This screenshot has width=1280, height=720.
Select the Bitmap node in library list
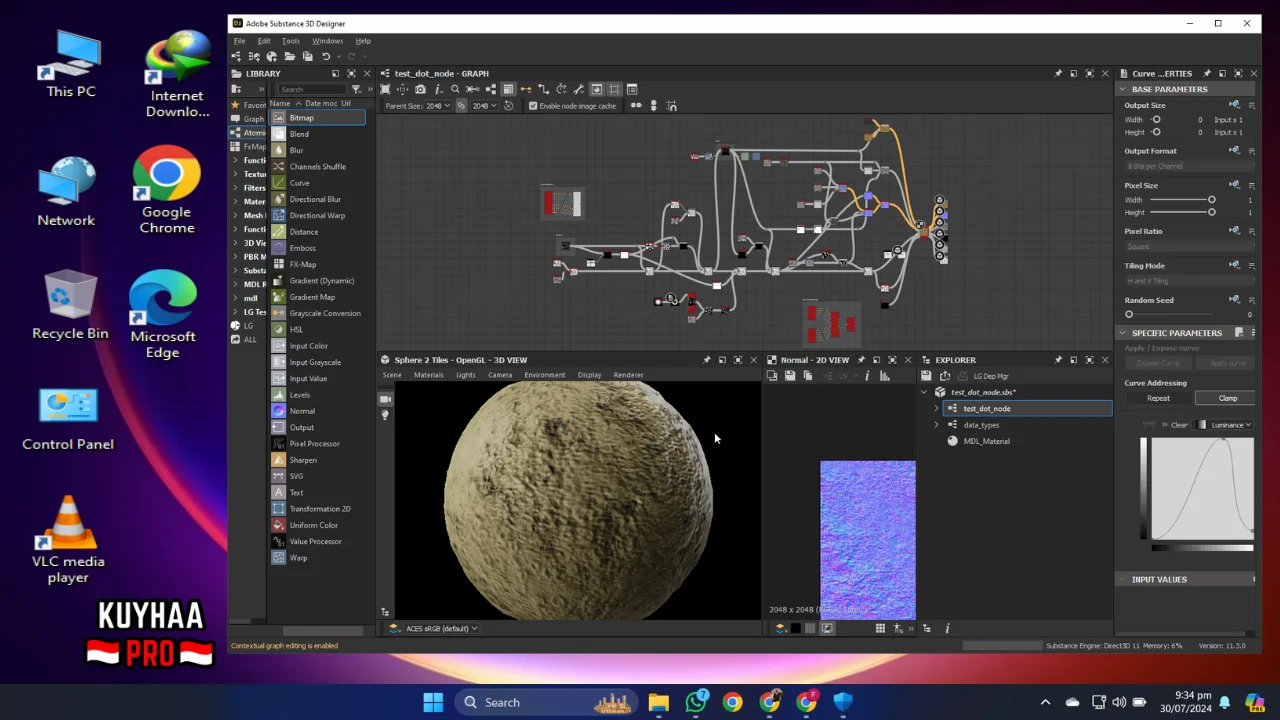click(318, 118)
